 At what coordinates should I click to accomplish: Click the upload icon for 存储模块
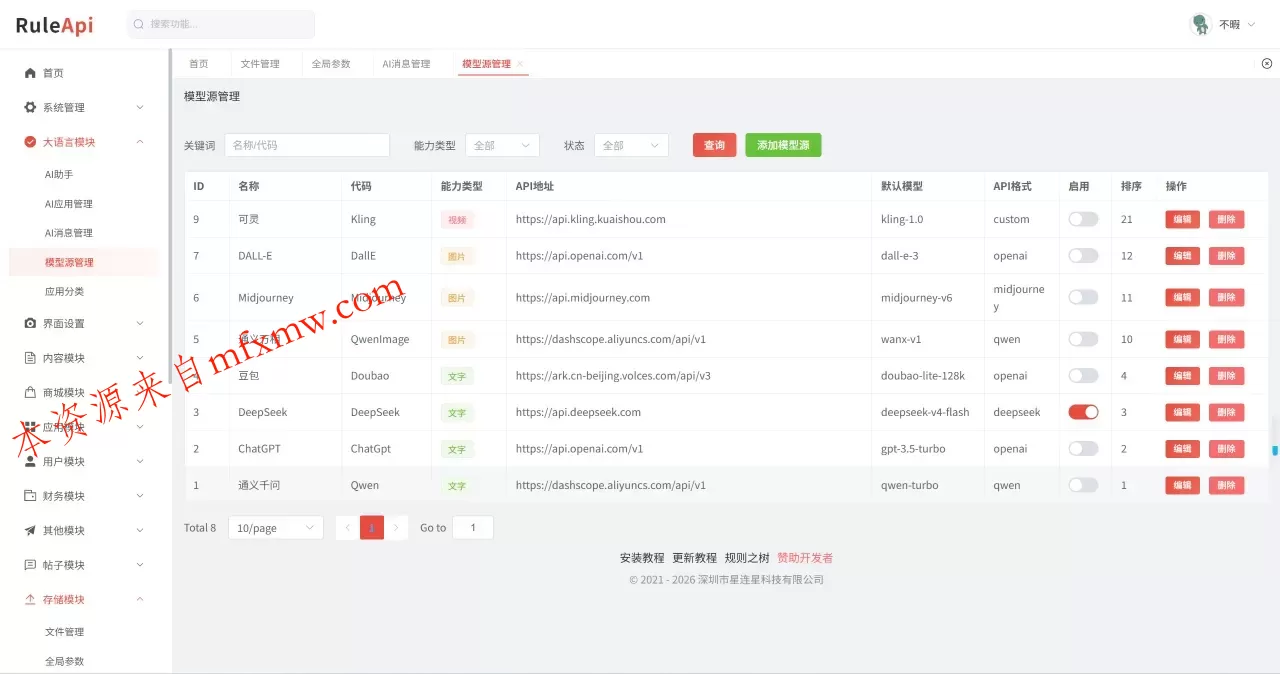pos(30,599)
